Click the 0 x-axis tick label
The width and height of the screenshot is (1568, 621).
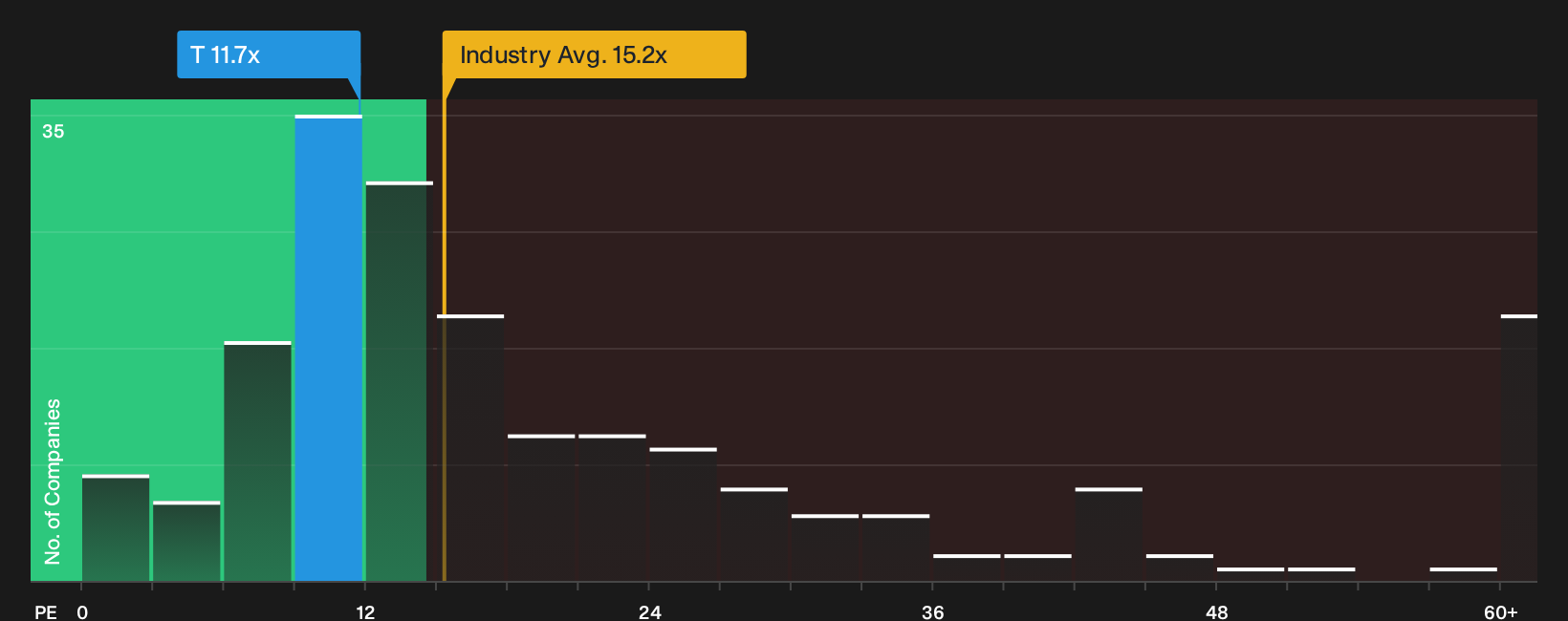point(82,612)
